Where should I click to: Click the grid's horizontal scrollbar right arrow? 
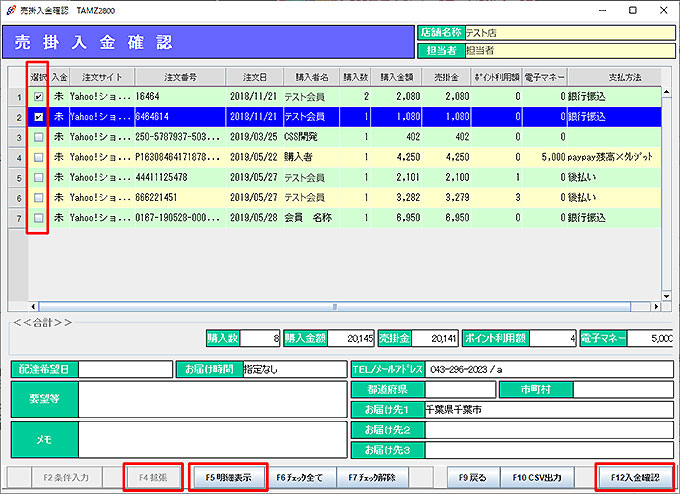pyautogui.click(x=656, y=305)
